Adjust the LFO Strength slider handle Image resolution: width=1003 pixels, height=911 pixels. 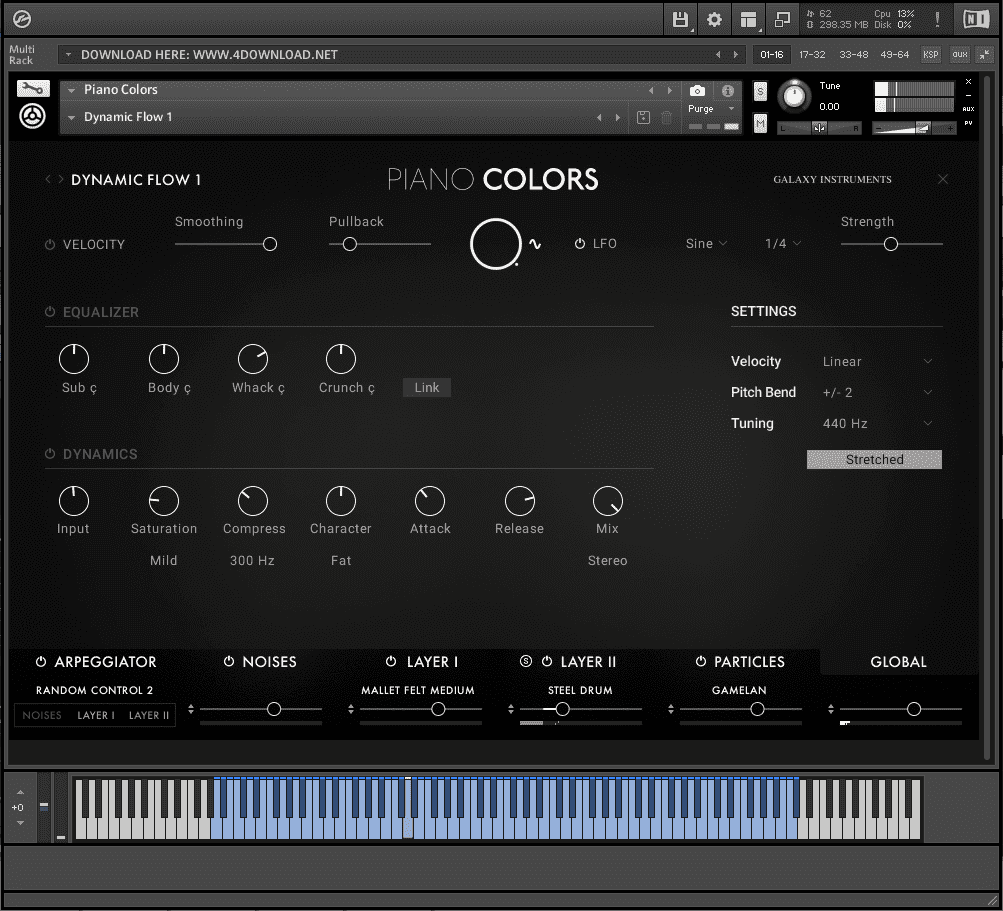tap(890, 244)
